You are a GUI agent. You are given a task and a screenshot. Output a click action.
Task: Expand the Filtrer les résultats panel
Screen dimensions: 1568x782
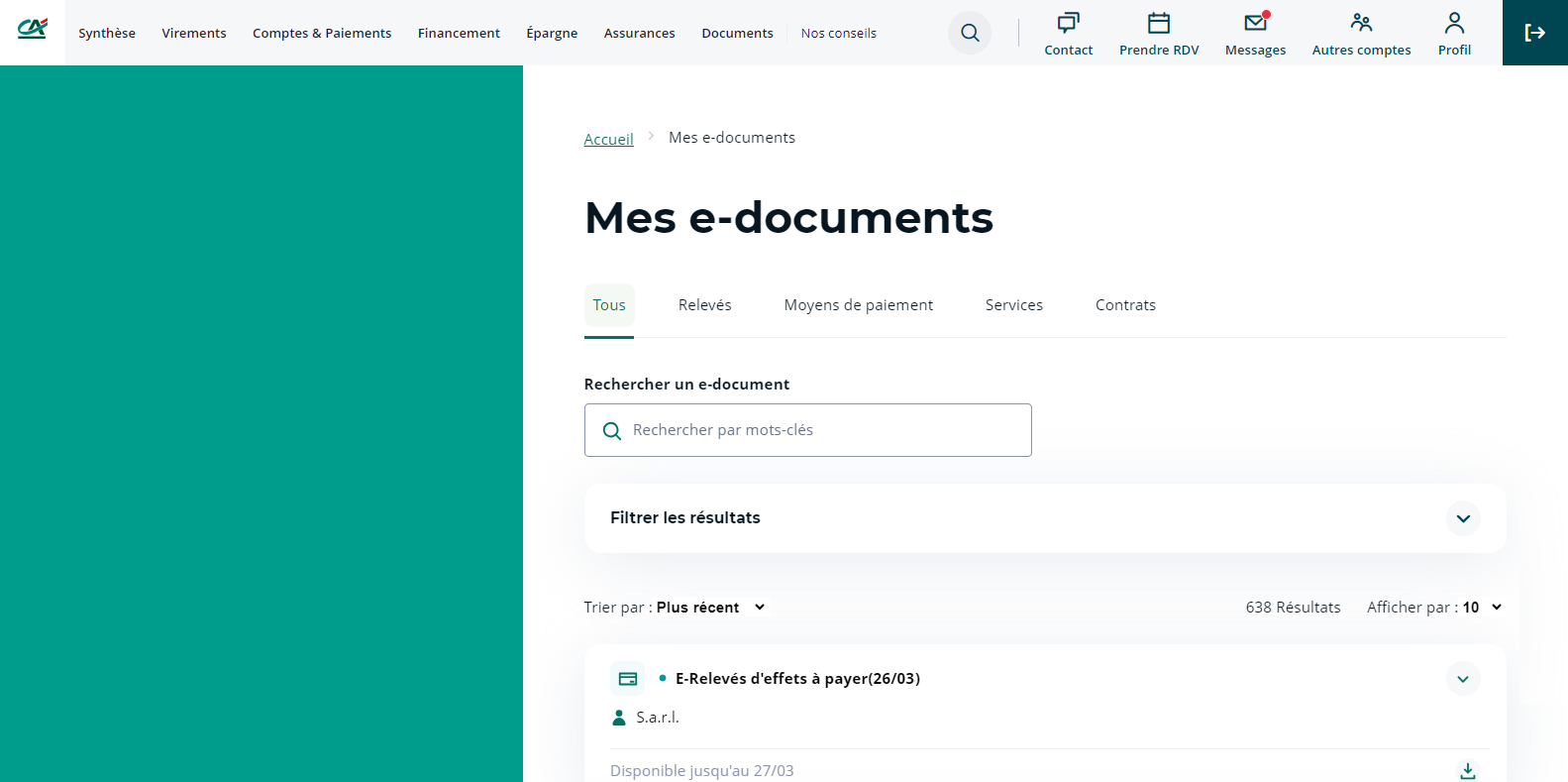coord(1462,518)
